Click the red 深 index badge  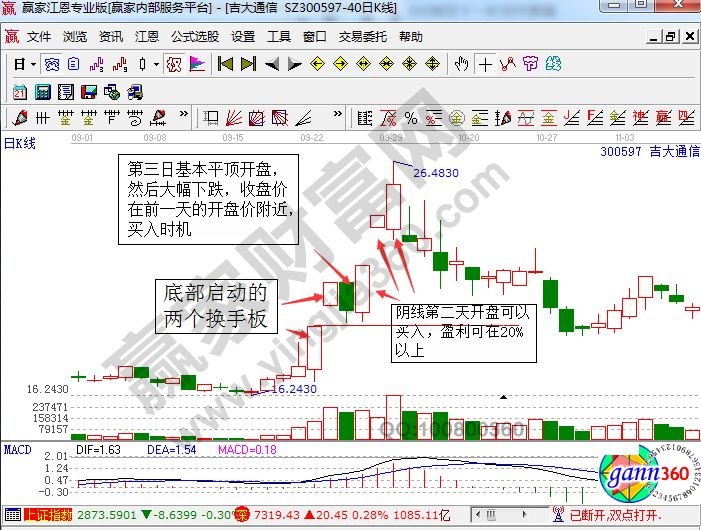coord(241,515)
